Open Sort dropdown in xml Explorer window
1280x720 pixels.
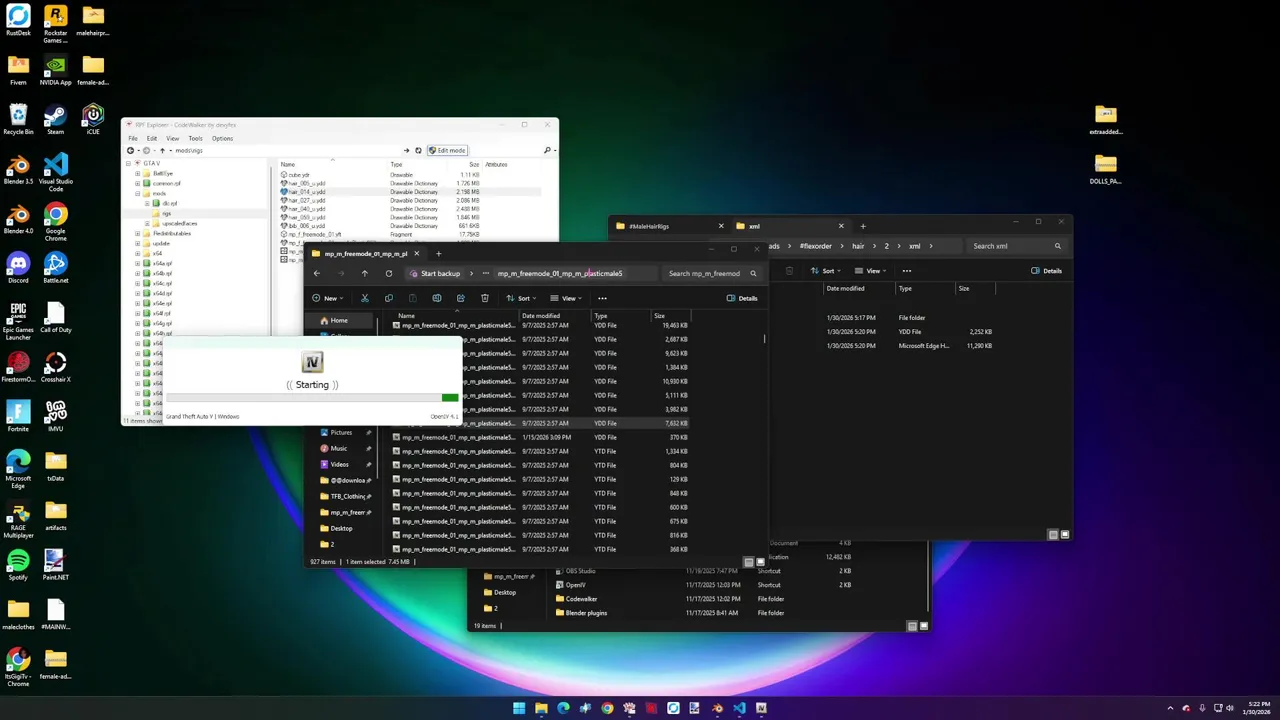tap(825, 270)
